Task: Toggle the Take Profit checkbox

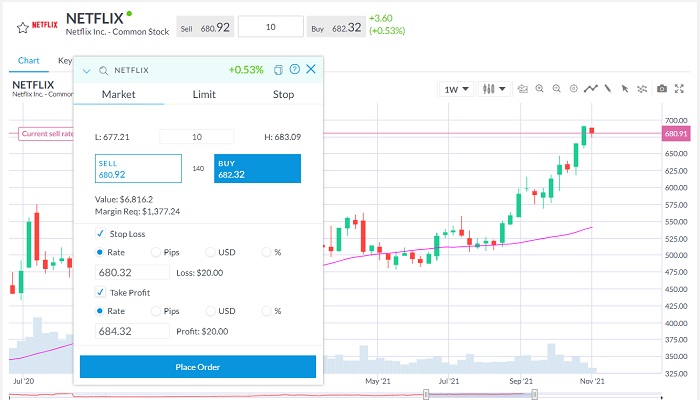Action: click(100, 292)
